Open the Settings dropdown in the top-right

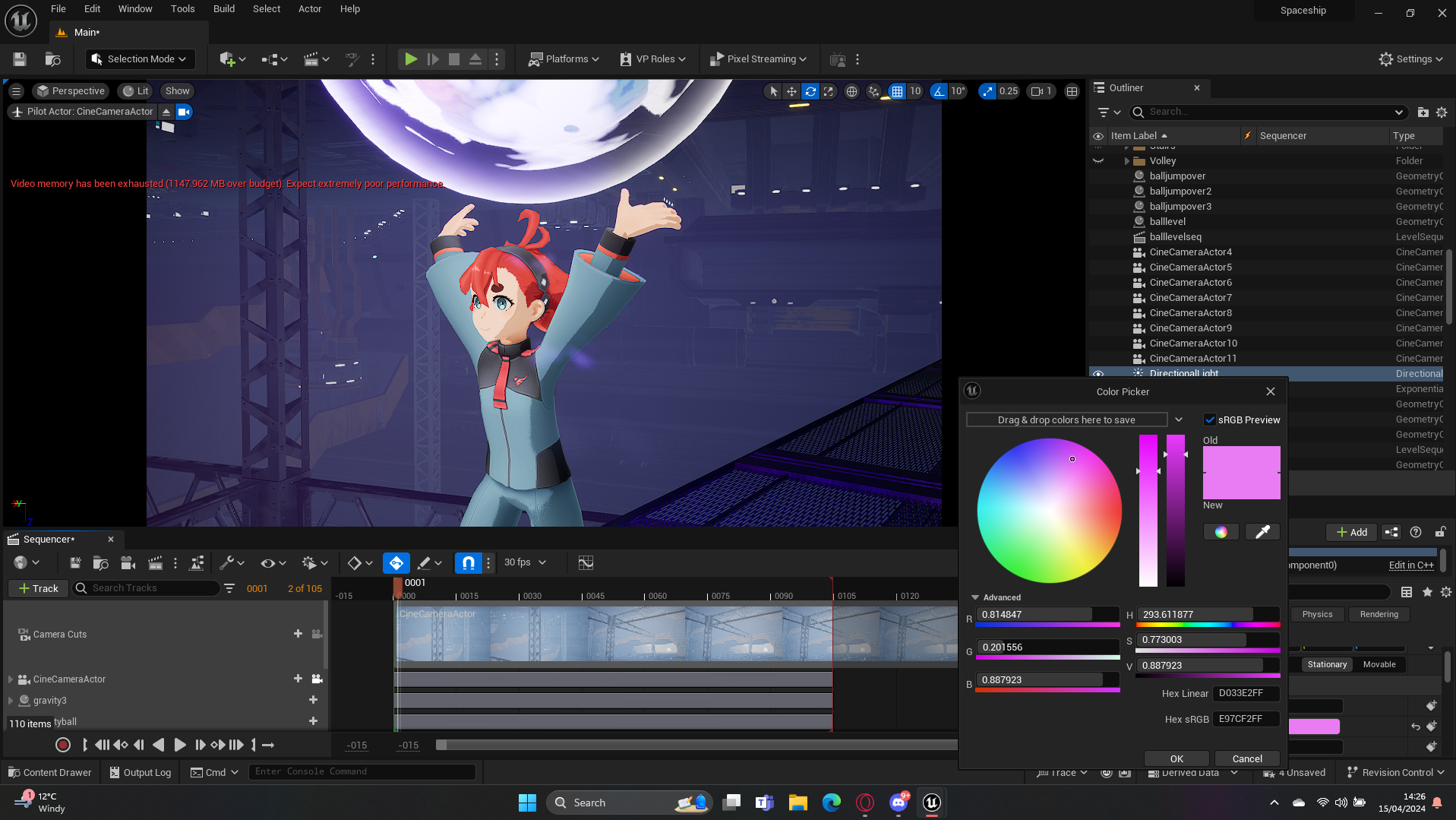click(1410, 59)
